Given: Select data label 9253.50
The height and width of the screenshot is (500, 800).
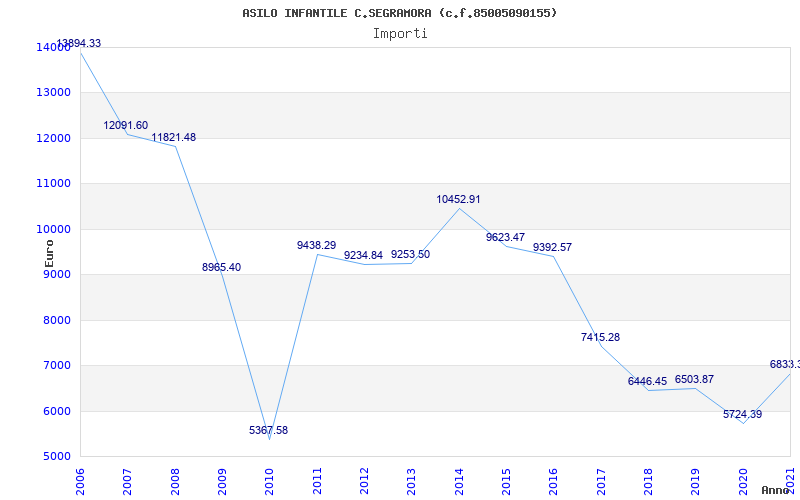Looking at the screenshot, I should [x=410, y=254].
